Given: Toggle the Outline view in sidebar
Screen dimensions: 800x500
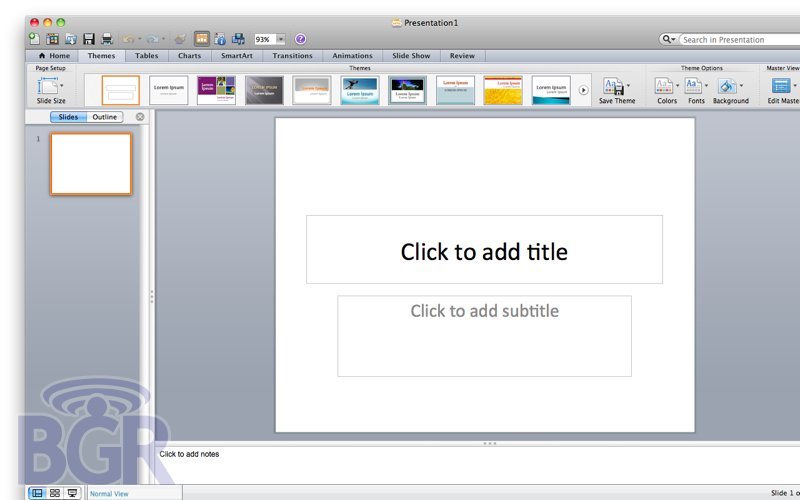Looking at the screenshot, I should click(105, 117).
